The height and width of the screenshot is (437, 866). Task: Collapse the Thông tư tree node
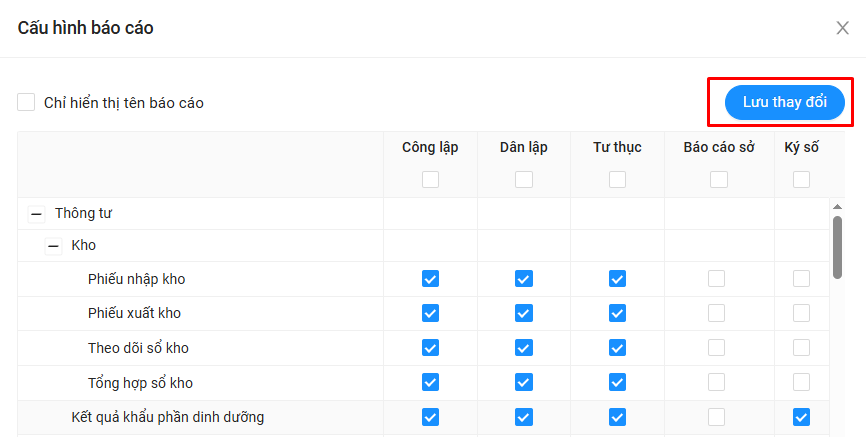(x=37, y=214)
